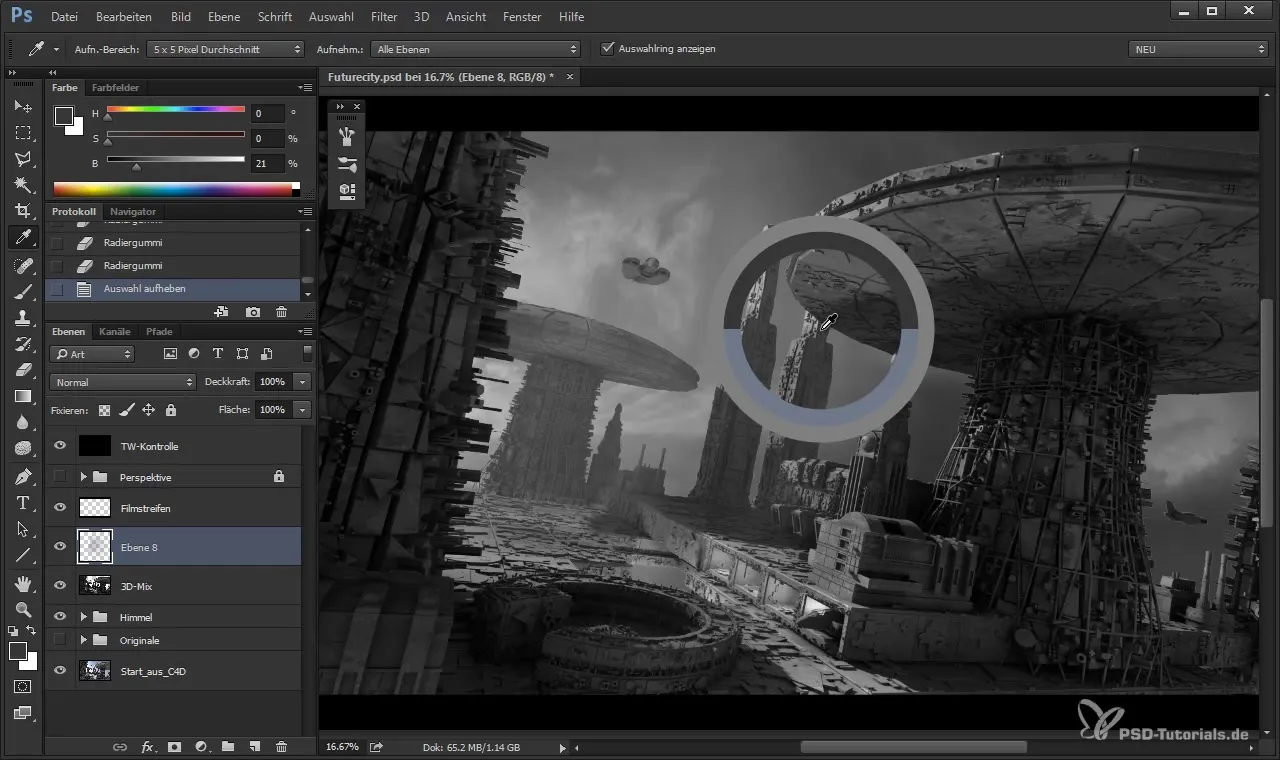Image resolution: width=1280 pixels, height=760 pixels.
Task: Select the Magic Wand tool
Action: [x=23, y=184]
